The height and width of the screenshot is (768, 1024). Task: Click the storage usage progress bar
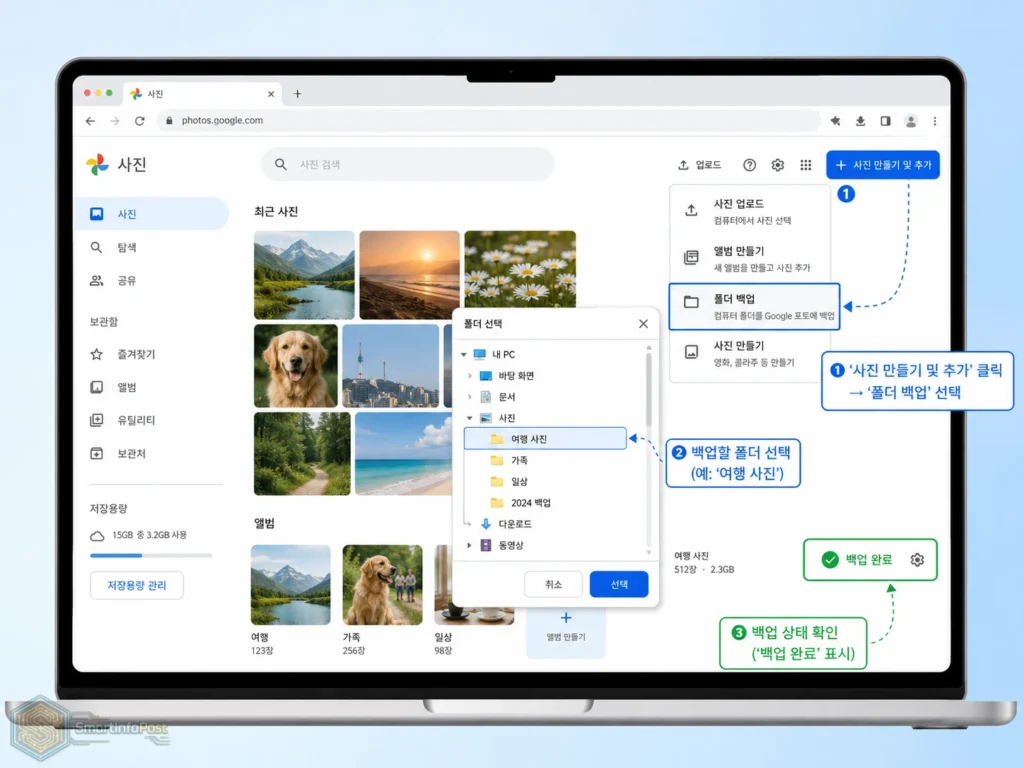[x=151, y=555]
